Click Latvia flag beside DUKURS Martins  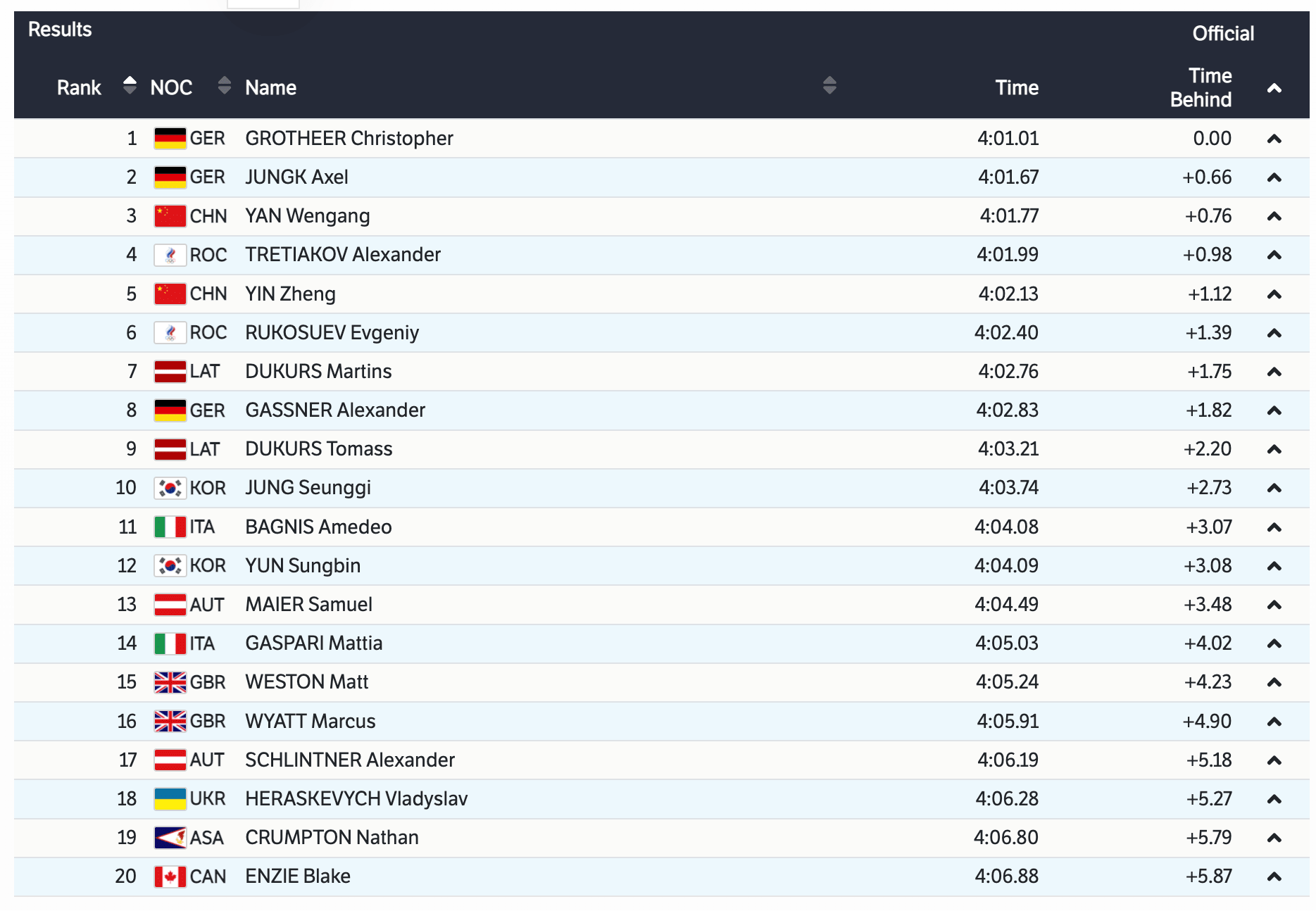pyautogui.click(x=170, y=372)
